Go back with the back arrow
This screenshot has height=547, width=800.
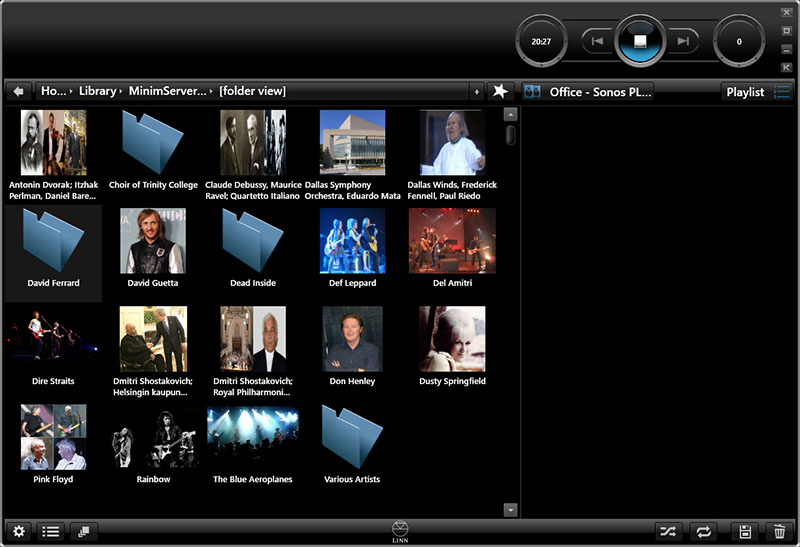[x=19, y=91]
